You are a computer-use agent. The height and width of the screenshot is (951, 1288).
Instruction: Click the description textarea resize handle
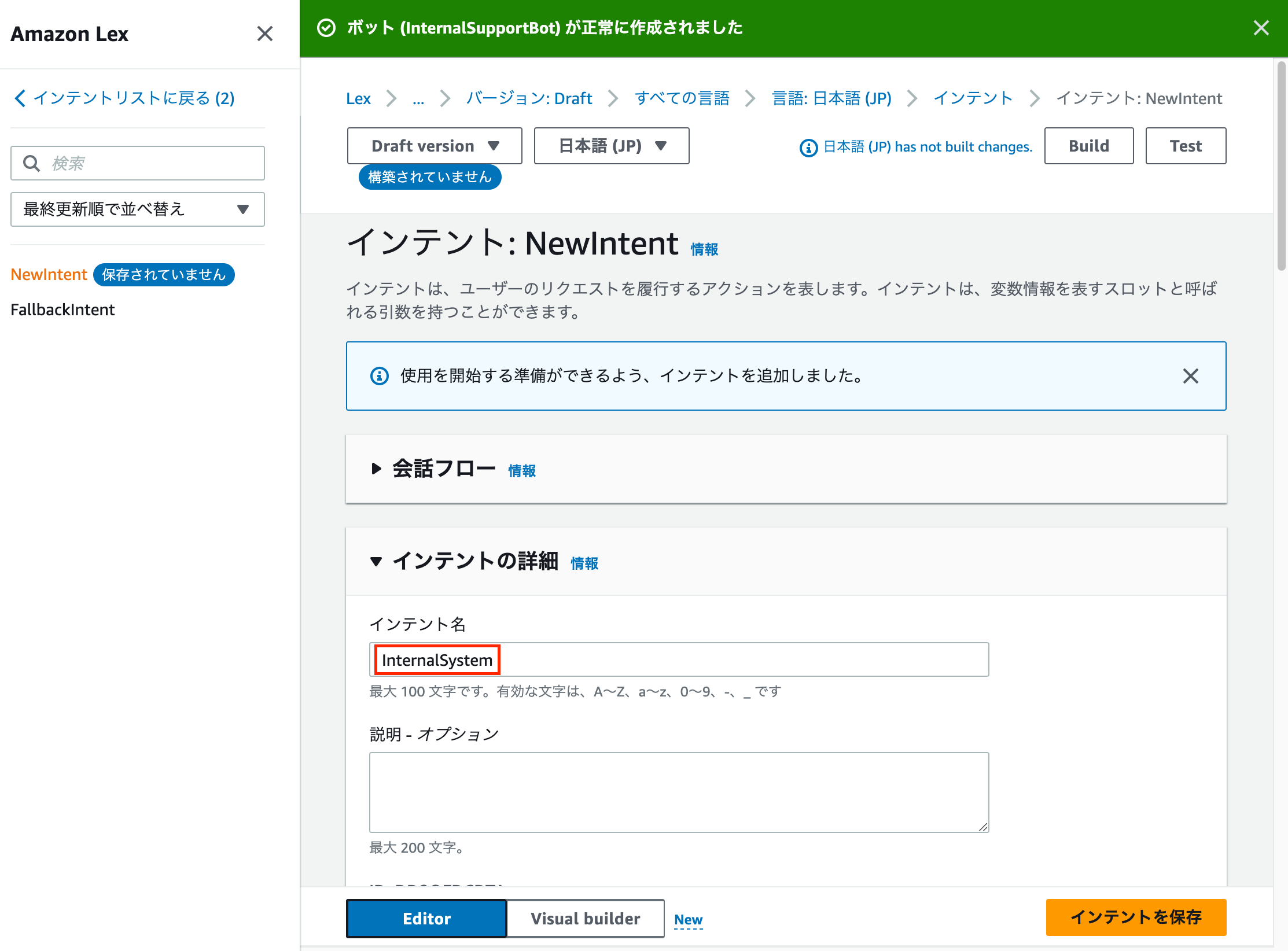point(982,827)
